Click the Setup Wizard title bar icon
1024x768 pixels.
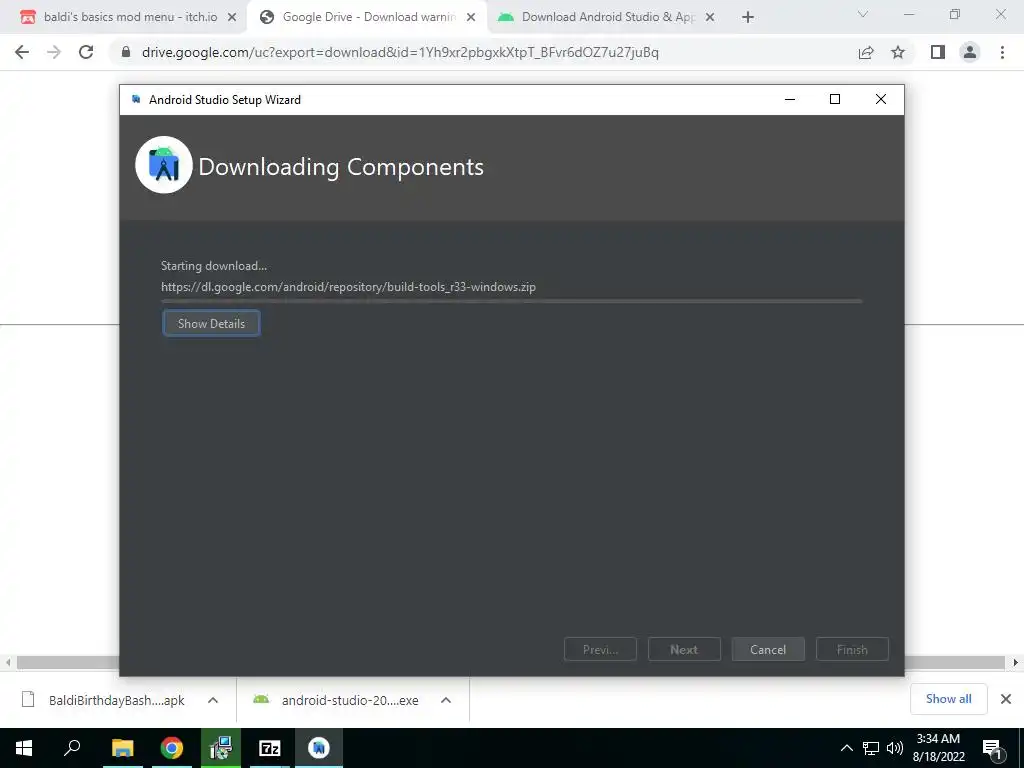pyautogui.click(x=136, y=99)
